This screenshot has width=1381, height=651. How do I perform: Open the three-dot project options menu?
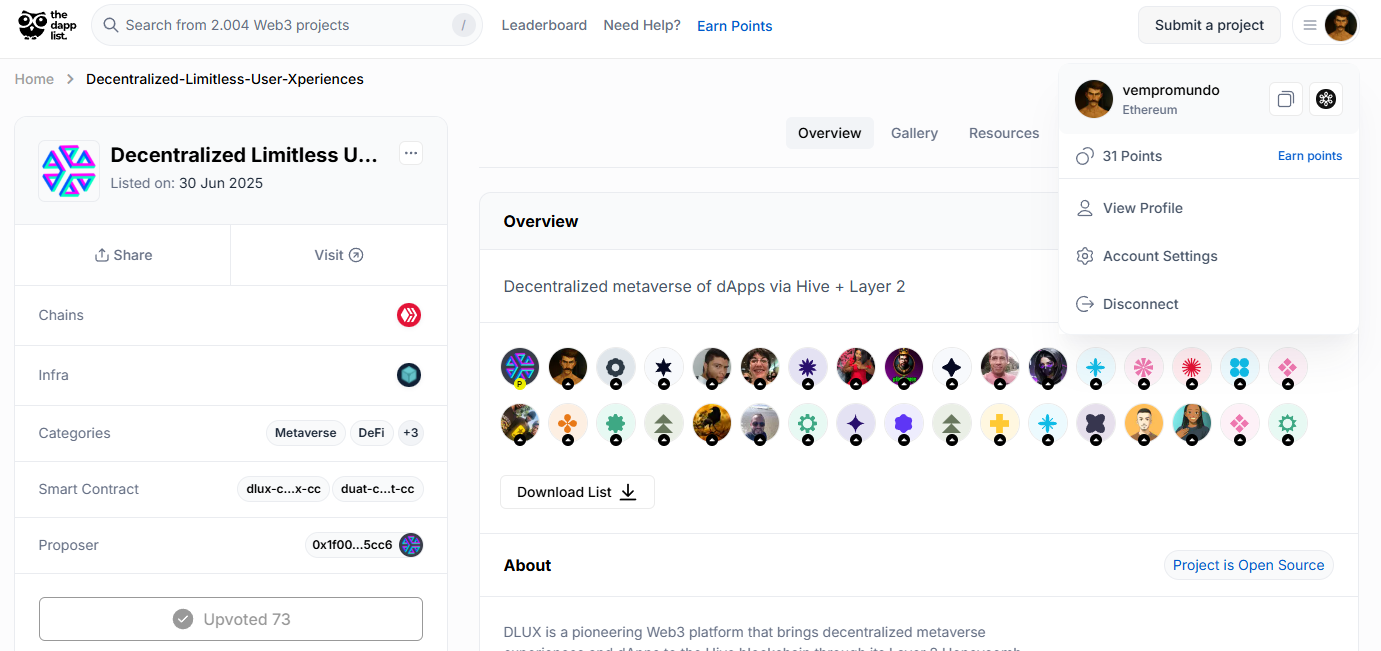point(411,153)
